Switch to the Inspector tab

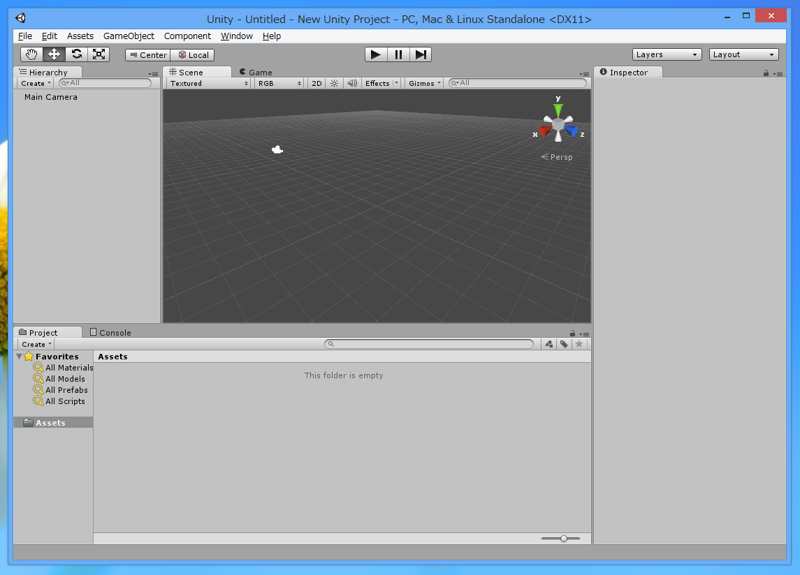[628, 72]
